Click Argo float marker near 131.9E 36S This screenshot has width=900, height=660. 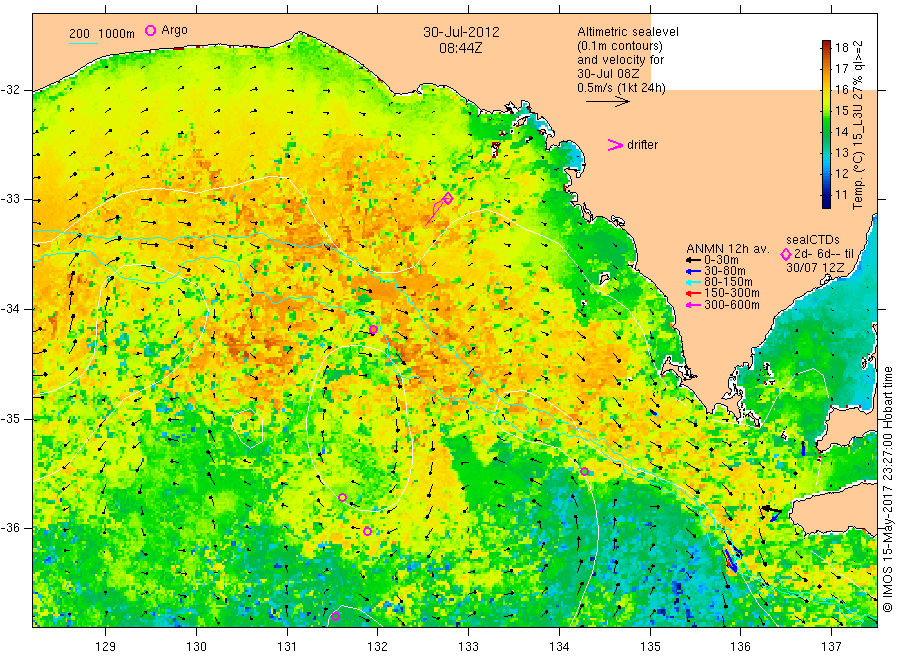coord(367,531)
